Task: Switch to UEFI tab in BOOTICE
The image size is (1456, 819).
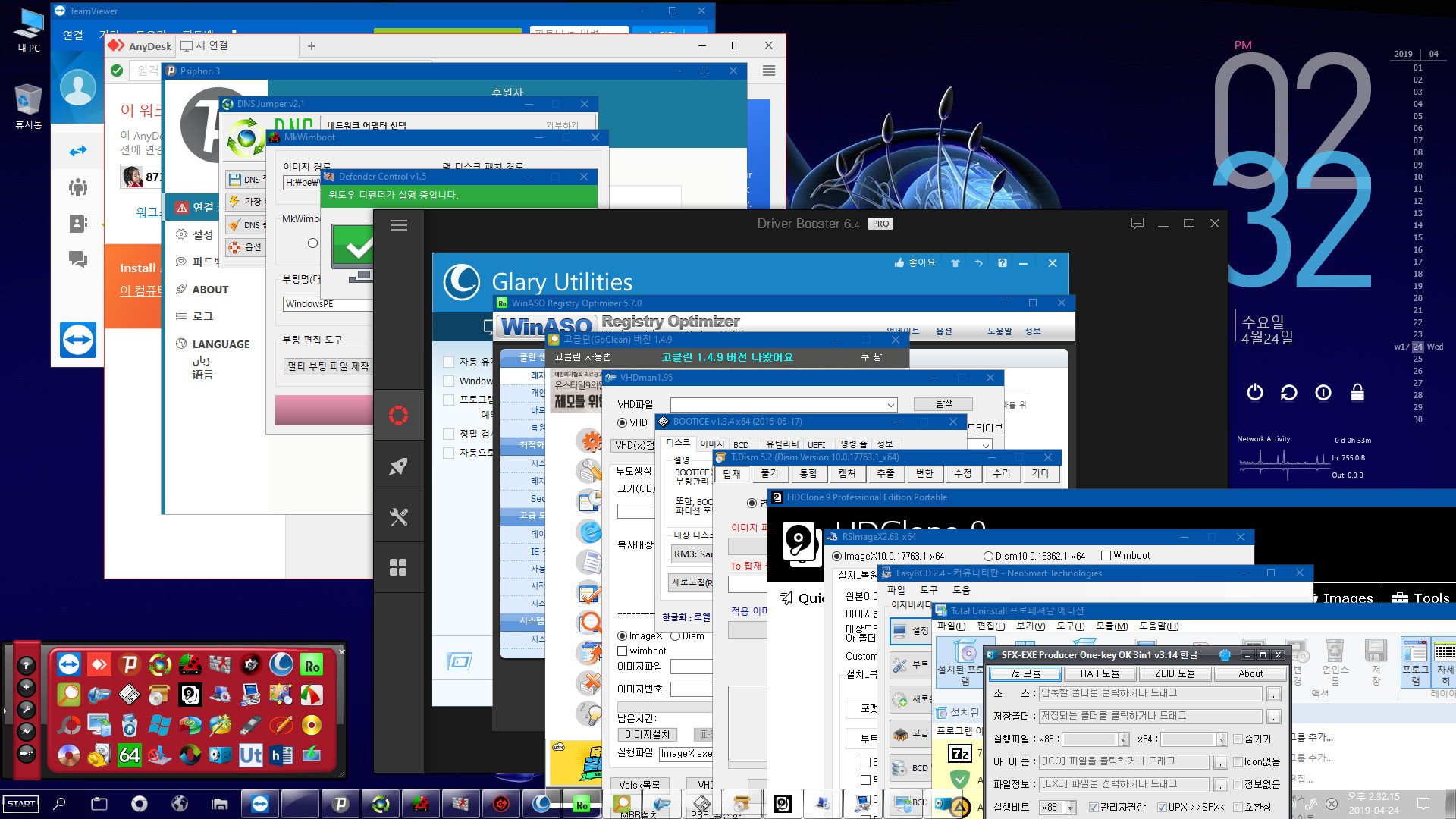Action: point(817,444)
